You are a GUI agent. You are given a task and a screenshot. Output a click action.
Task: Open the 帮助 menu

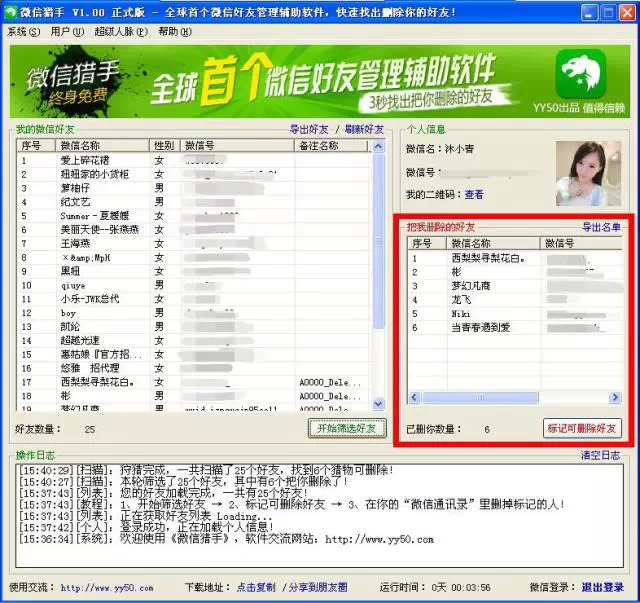click(173, 32)
